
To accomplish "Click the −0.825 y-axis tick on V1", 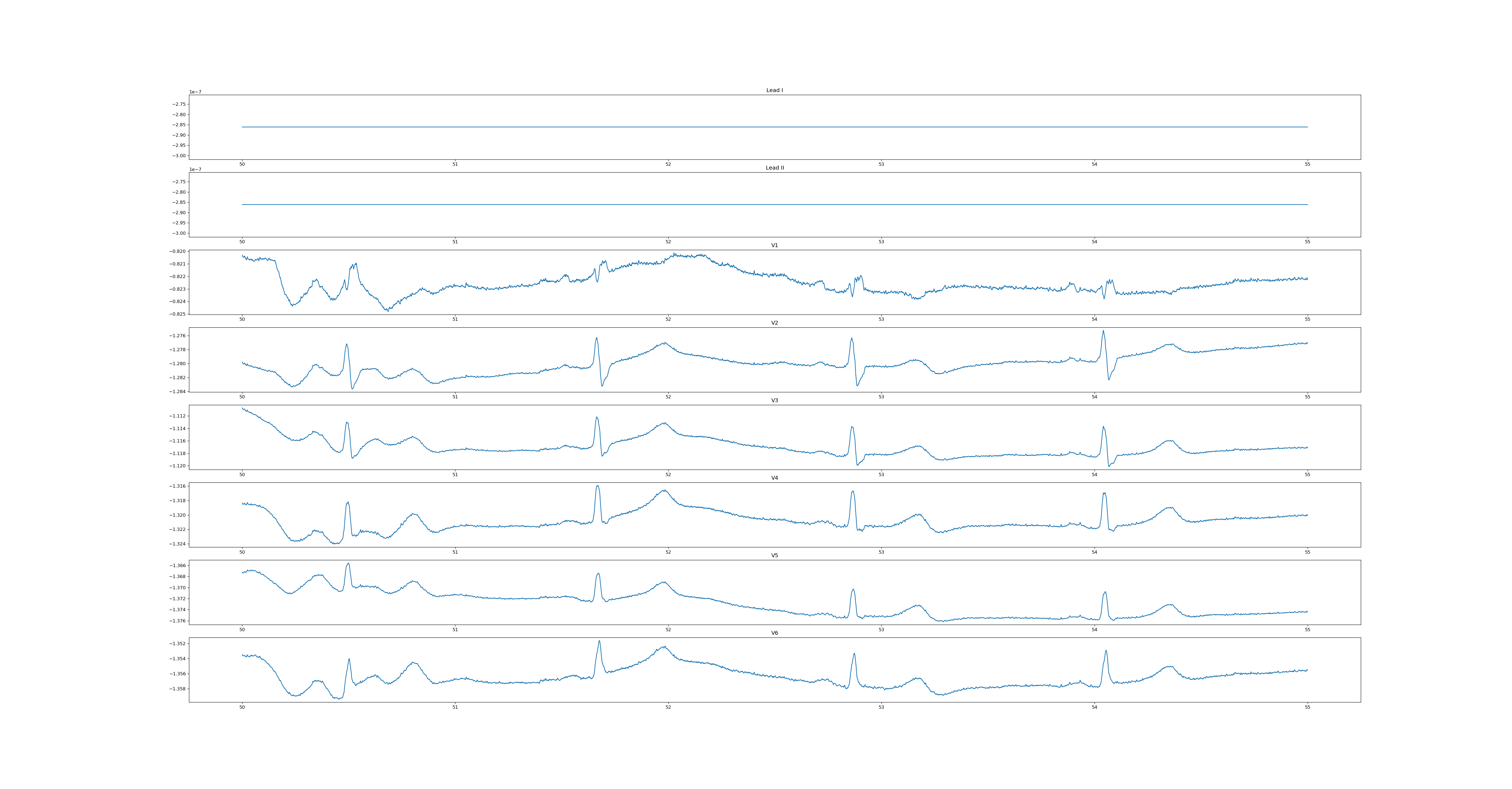I will click(177, 314).
